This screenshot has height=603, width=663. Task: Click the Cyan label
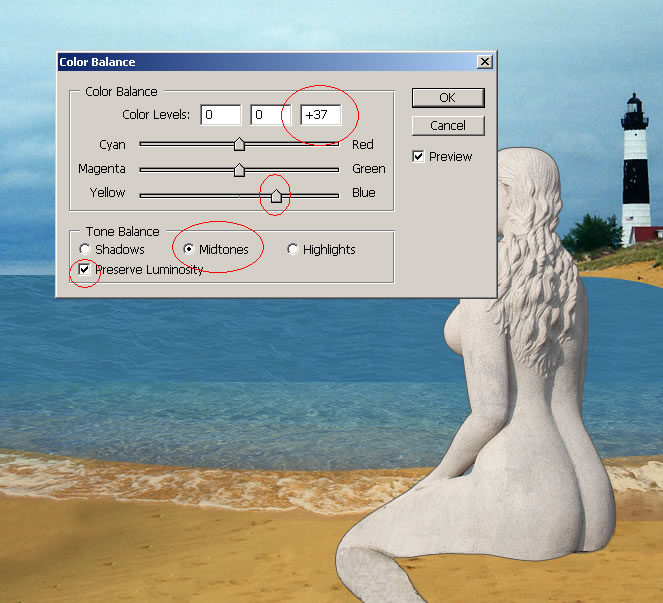click(112, 145)
